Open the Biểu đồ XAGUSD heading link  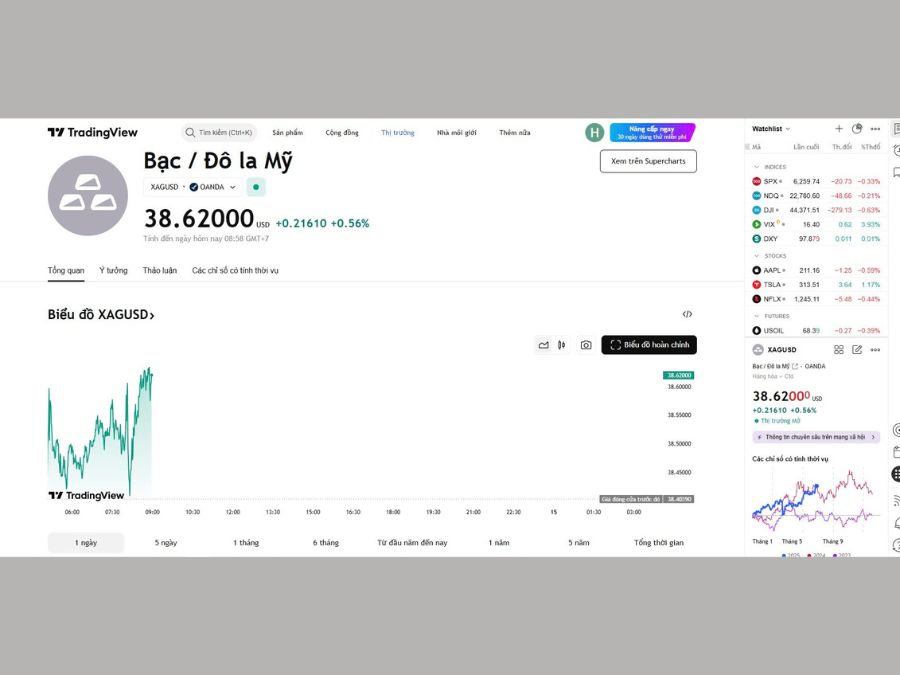[x=101, y=315]
